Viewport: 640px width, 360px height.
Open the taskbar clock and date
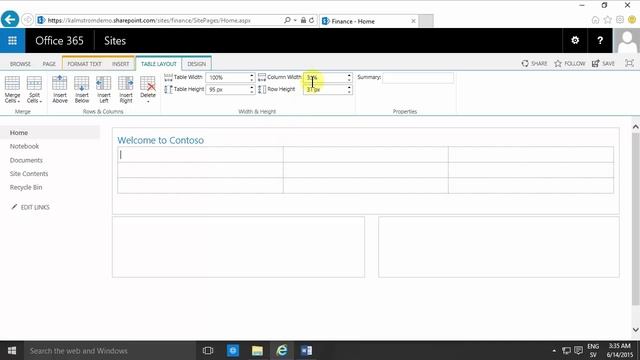[x=619, y=351]
